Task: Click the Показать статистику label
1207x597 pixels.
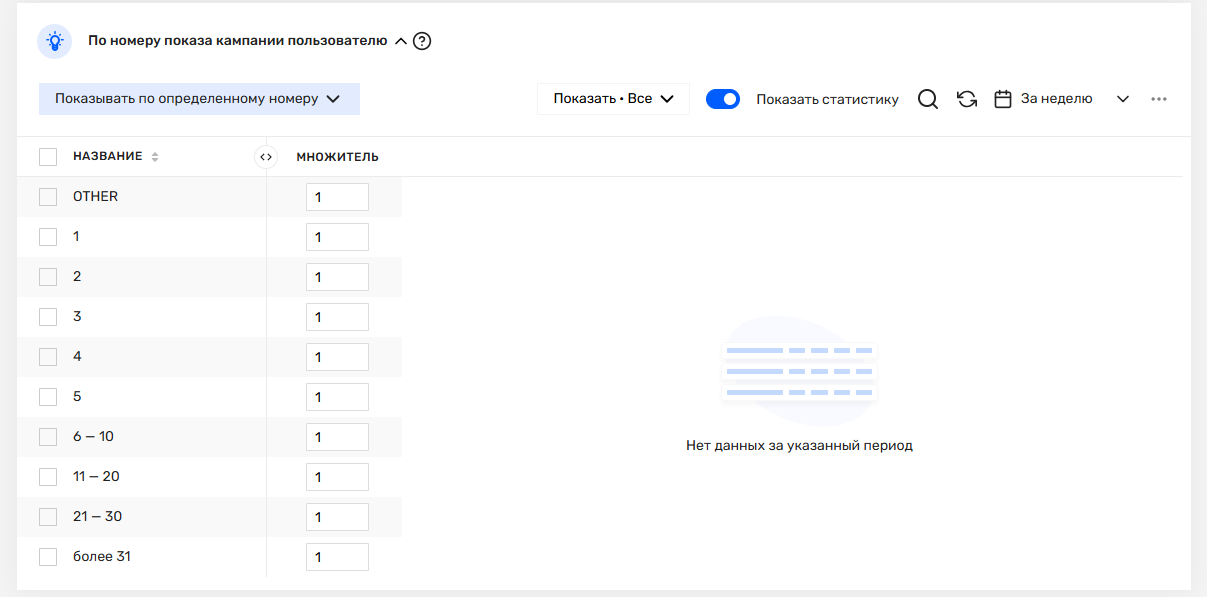Action: [x=828, y=99]
